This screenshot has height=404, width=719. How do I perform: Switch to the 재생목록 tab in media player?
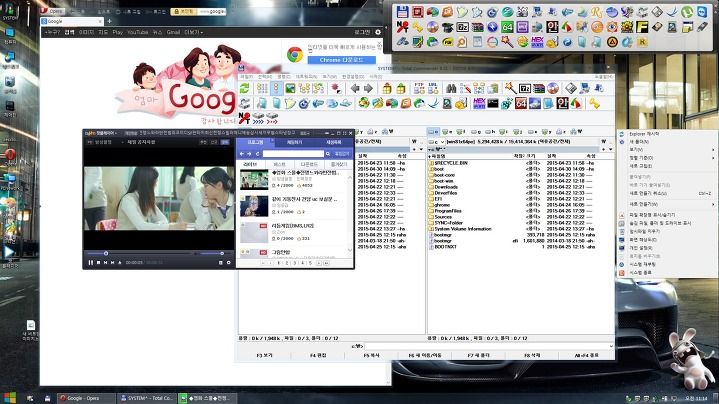coord(334,142)
